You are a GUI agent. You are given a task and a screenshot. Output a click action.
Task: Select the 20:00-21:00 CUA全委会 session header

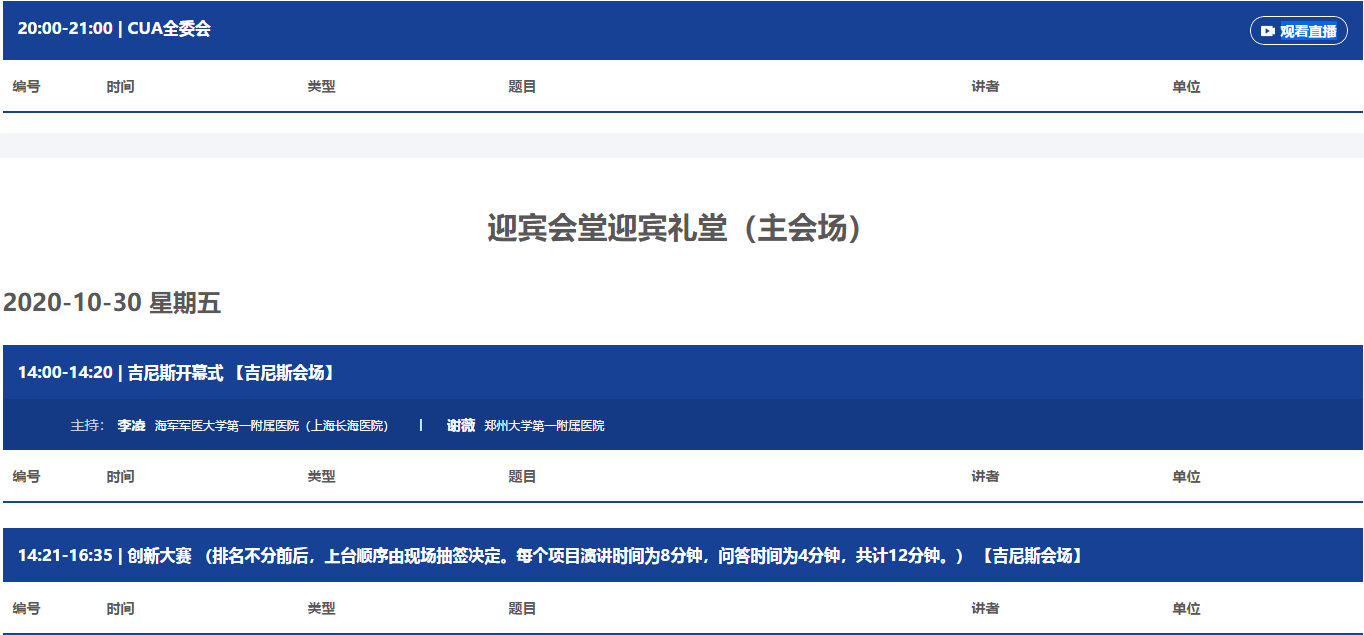point(114,29)
